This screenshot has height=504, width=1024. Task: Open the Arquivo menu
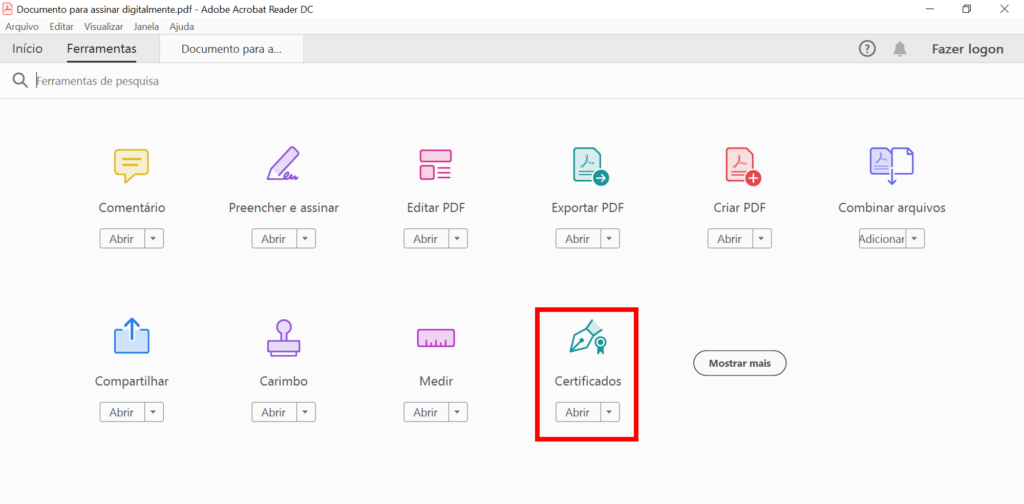(x=22, y=27)
